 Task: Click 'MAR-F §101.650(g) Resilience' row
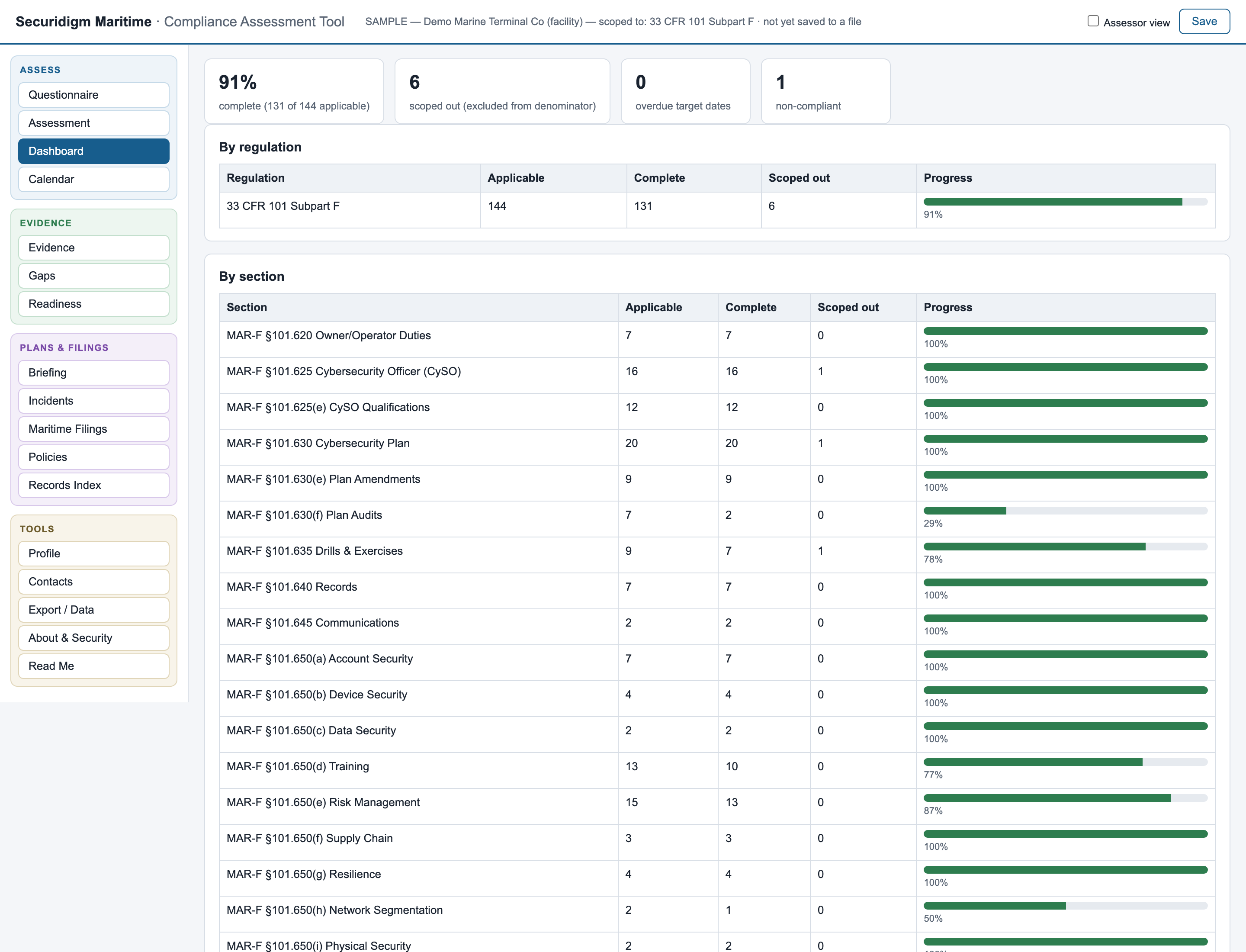pos(717,878)
